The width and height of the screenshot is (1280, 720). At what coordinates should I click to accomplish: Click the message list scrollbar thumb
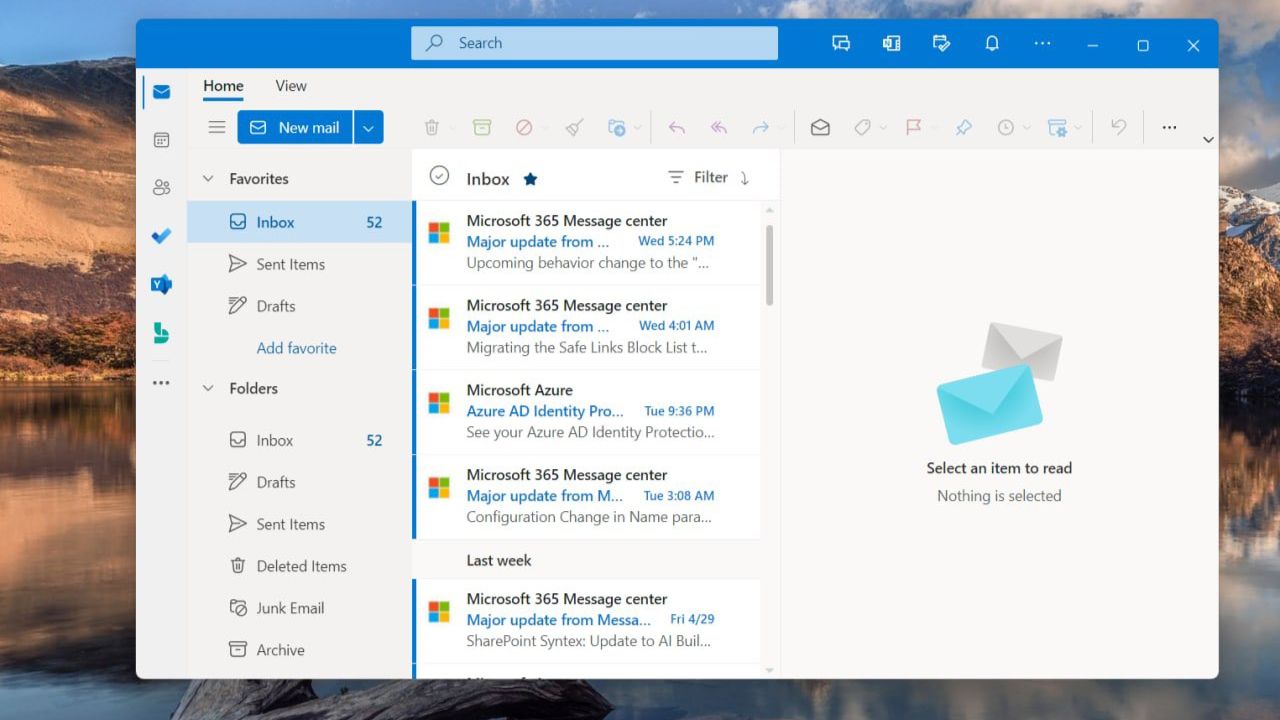pos(769,265)
